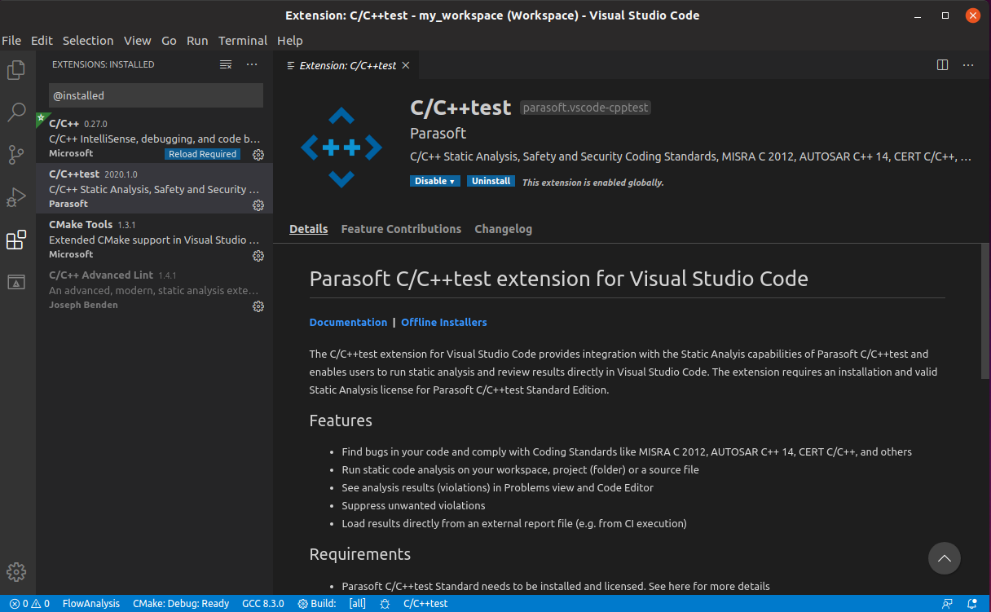Click FlowAnalysis in status bar
Screen dimensions: 991x612
(91, 603)
